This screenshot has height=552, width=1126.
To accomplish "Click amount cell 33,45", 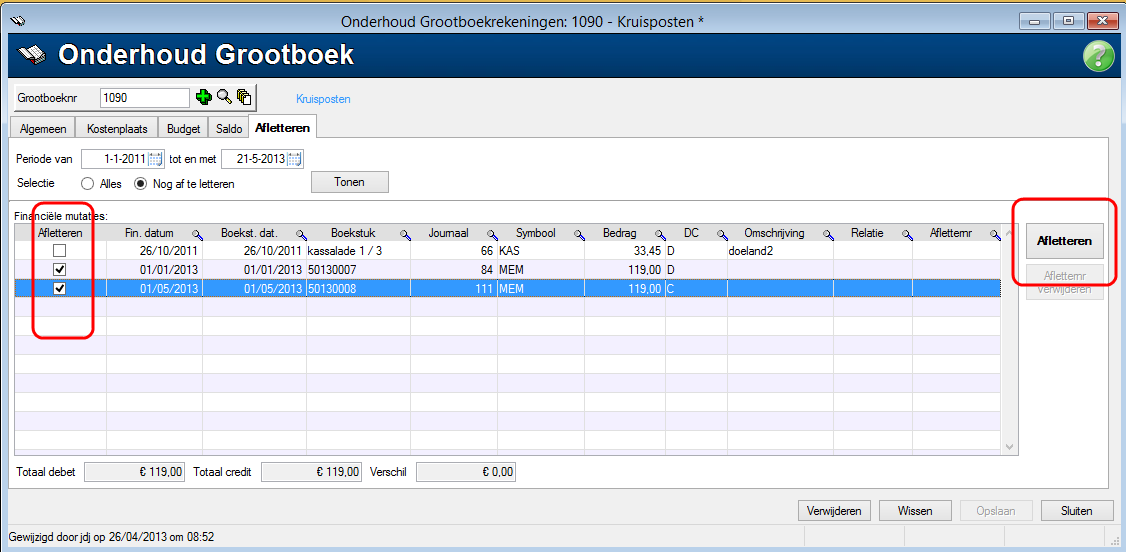I will tap(625, 251).
